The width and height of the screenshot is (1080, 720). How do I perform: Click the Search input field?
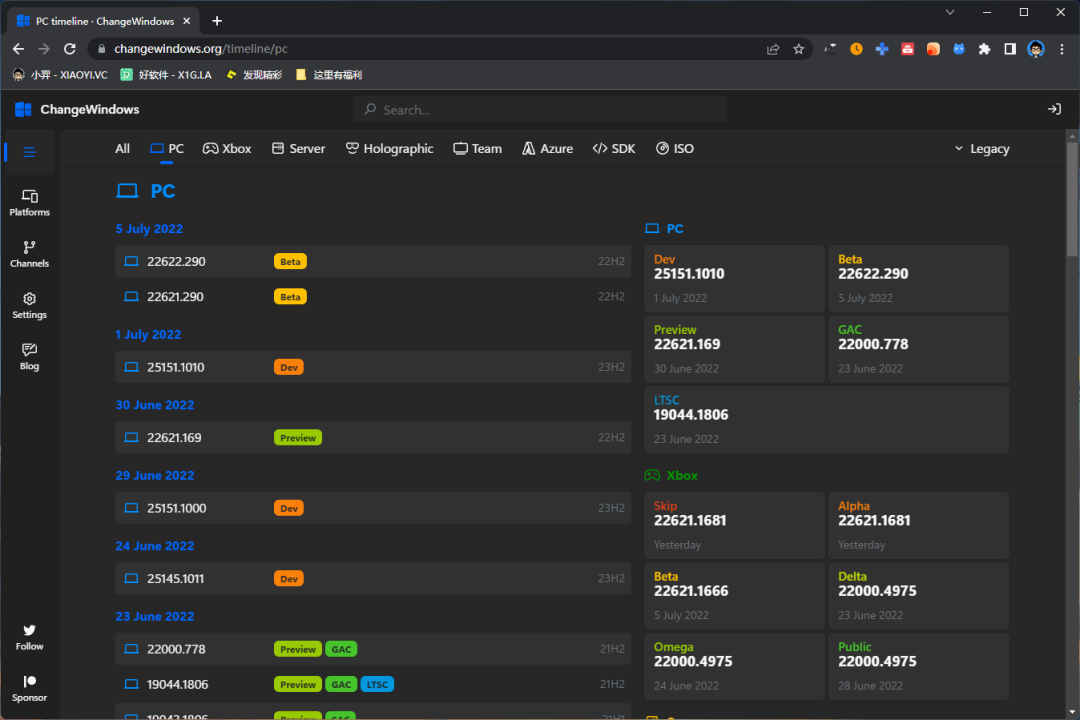tap(540, 110)
